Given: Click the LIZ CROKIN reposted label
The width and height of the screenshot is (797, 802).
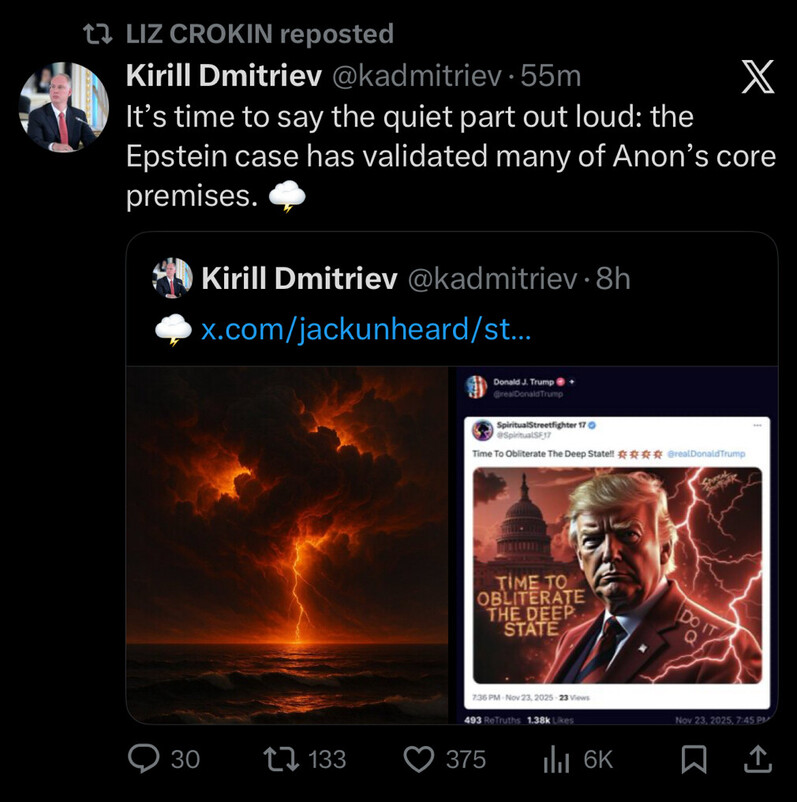Looking at the screenshot, I should pyautogui.click(x=260, y=34).
